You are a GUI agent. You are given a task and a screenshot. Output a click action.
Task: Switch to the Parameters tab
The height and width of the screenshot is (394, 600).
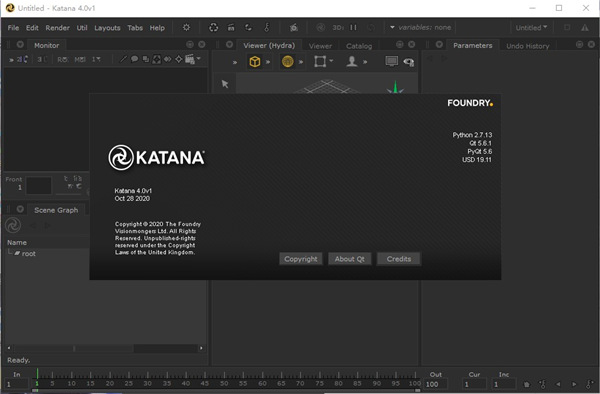coord(473,45)
